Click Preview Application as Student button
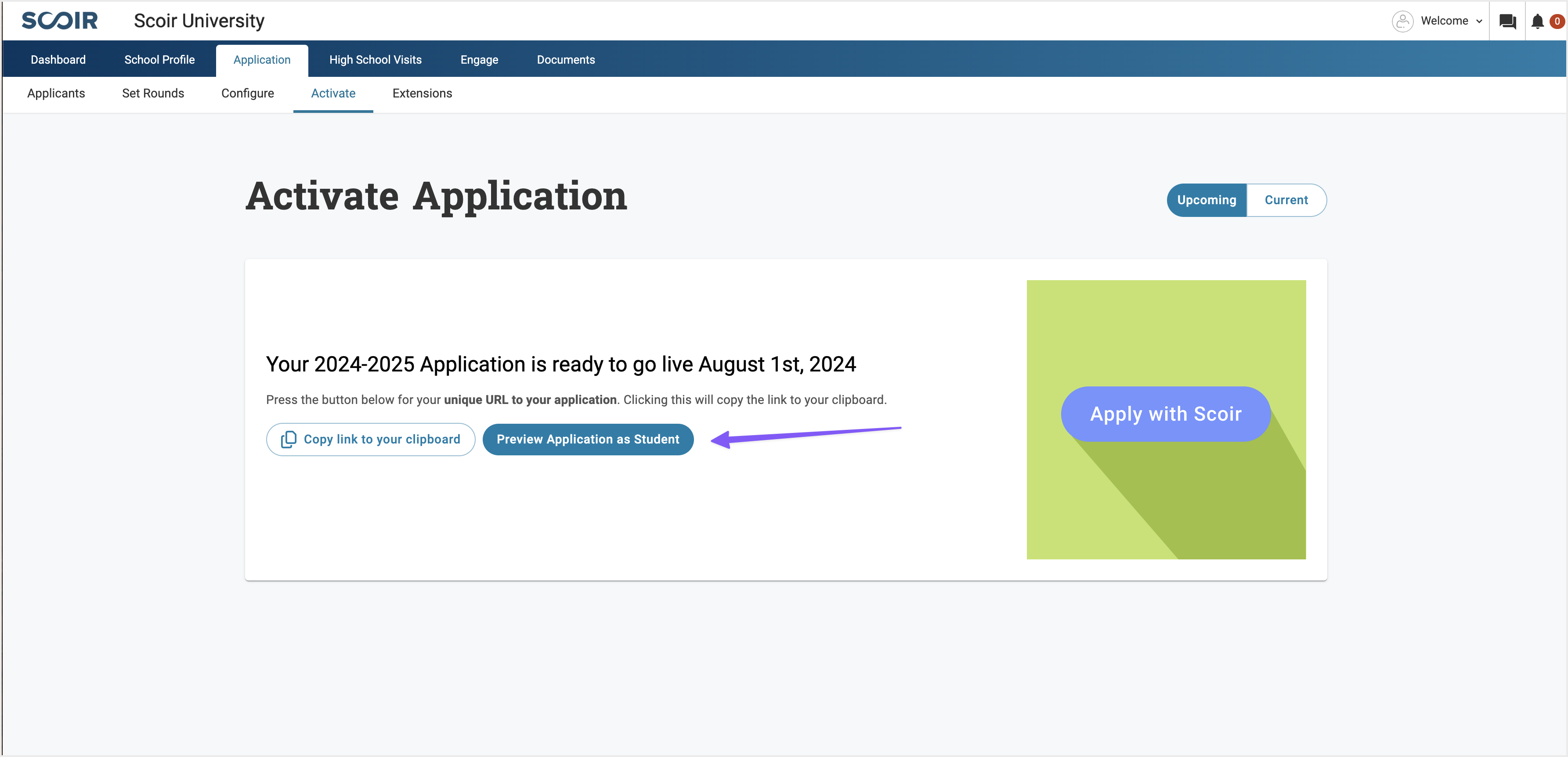1568x757 pixels. pyautogui.click(x=587, y=440)
